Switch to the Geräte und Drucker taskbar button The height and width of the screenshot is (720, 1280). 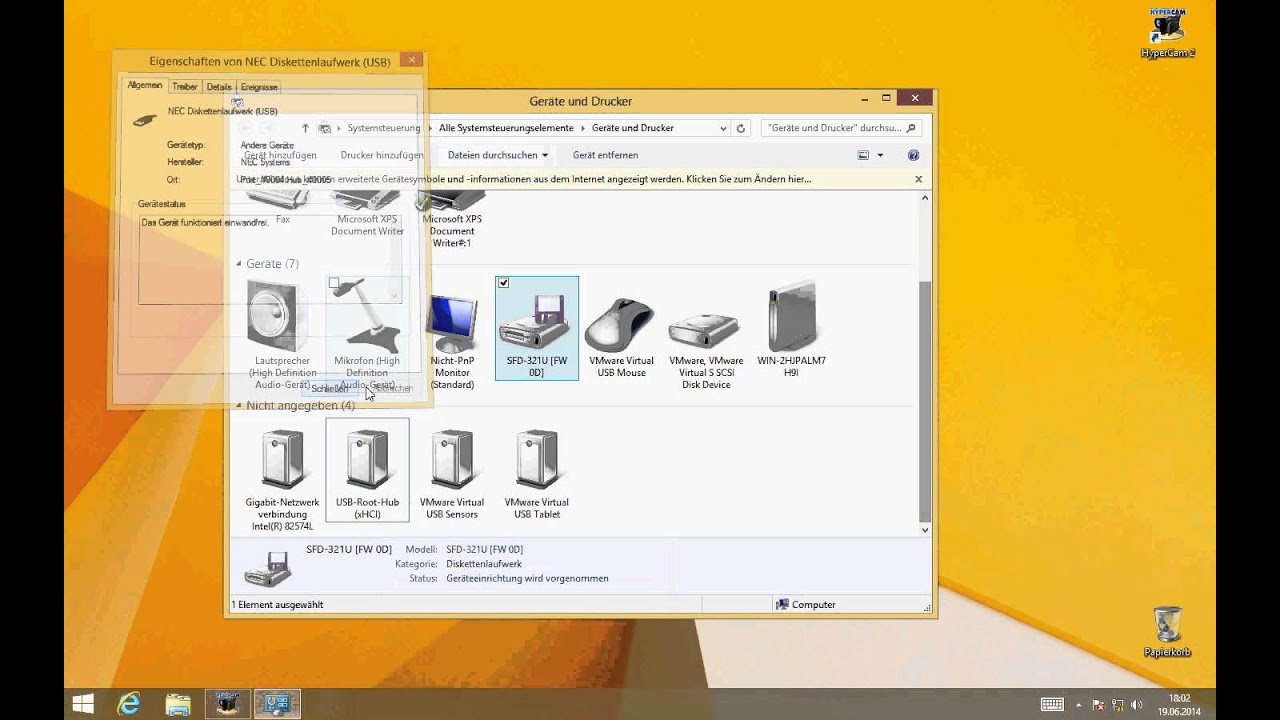click(277, 704)
